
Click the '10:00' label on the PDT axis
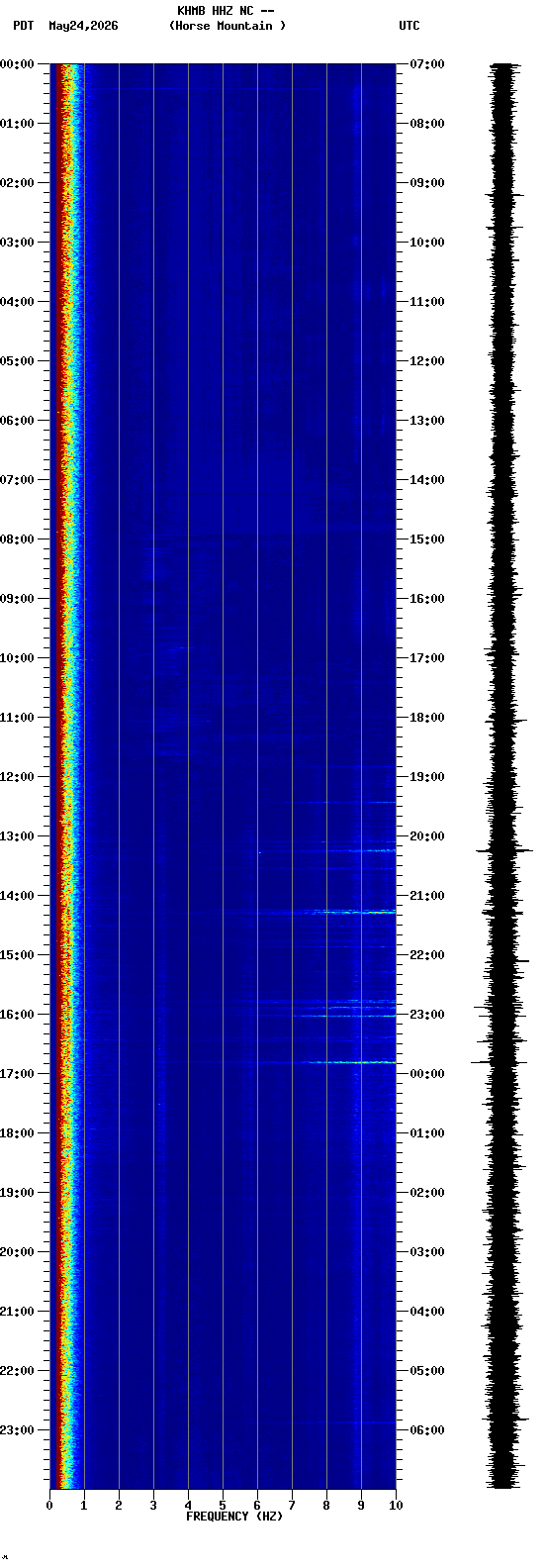pos(17,658)
